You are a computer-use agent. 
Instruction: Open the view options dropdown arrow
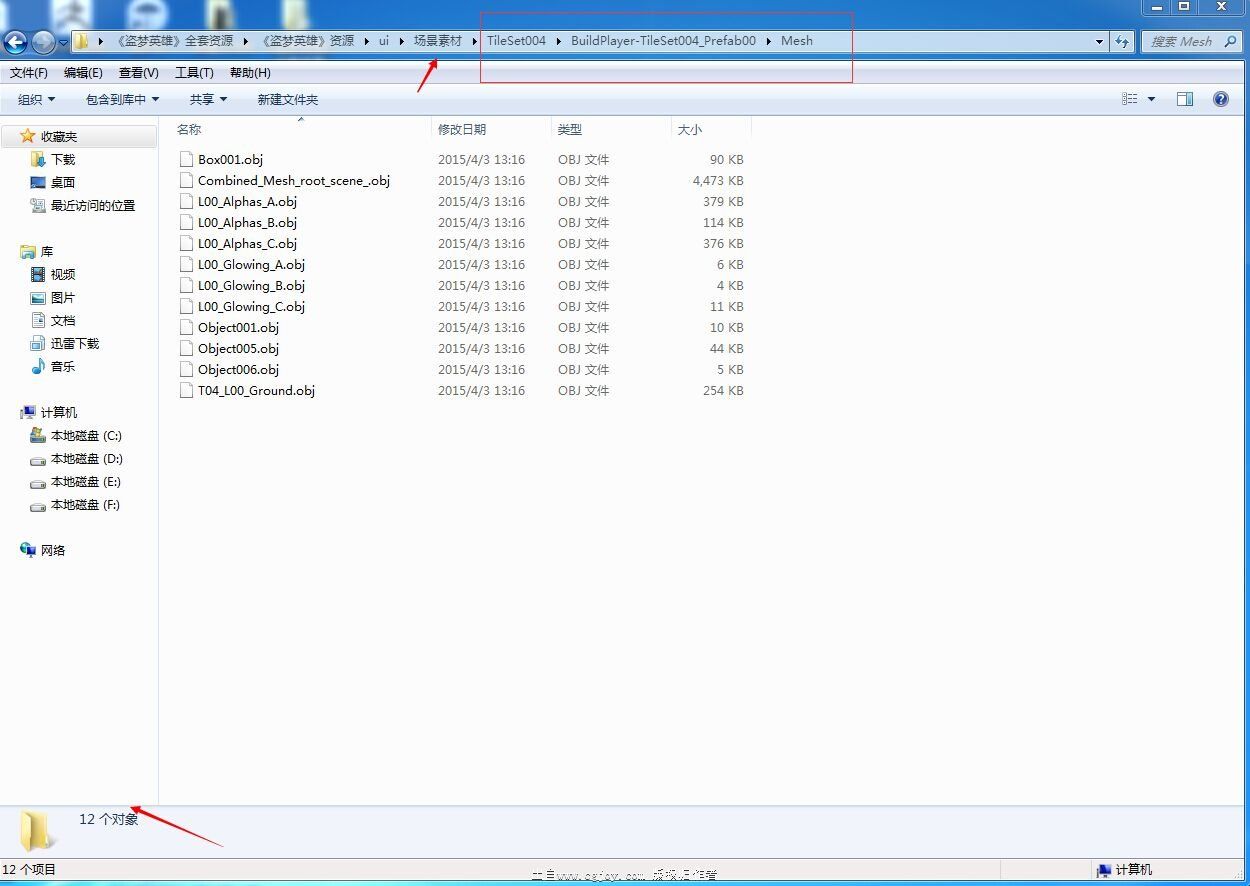[x=1151, y=99]
